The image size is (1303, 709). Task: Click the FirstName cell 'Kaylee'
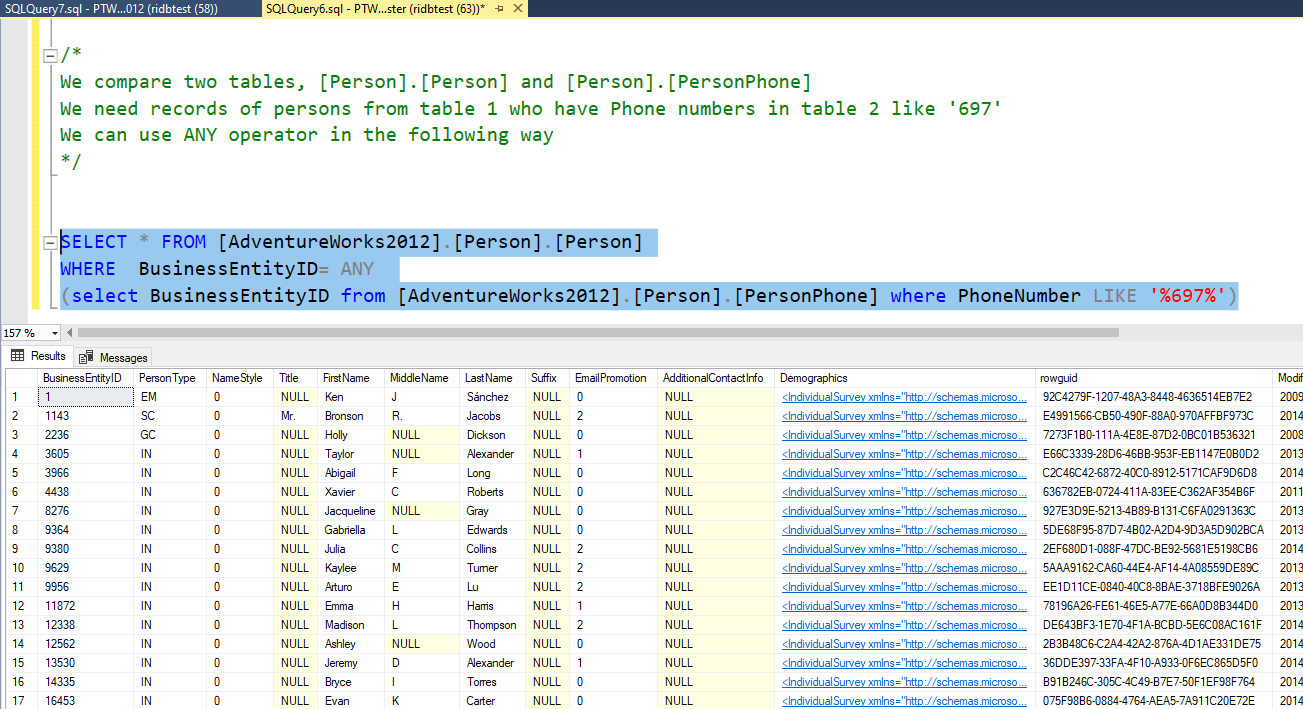352,568
